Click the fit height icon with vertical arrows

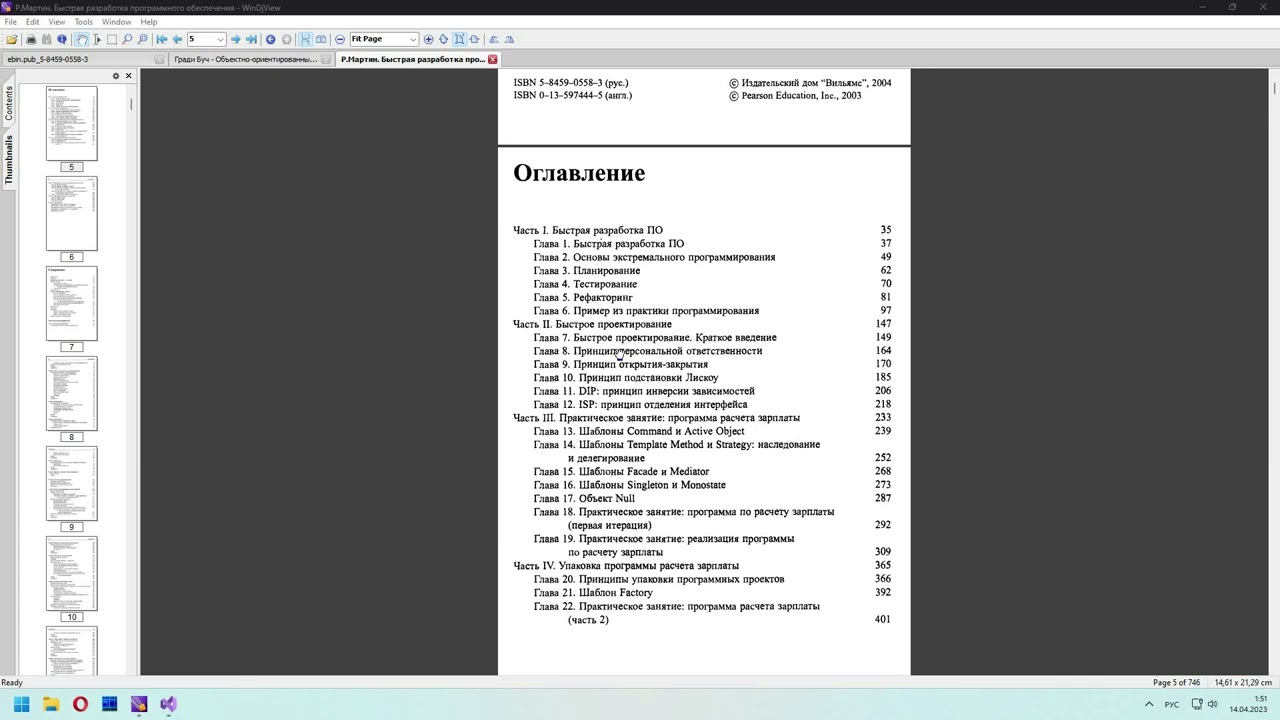443,39
